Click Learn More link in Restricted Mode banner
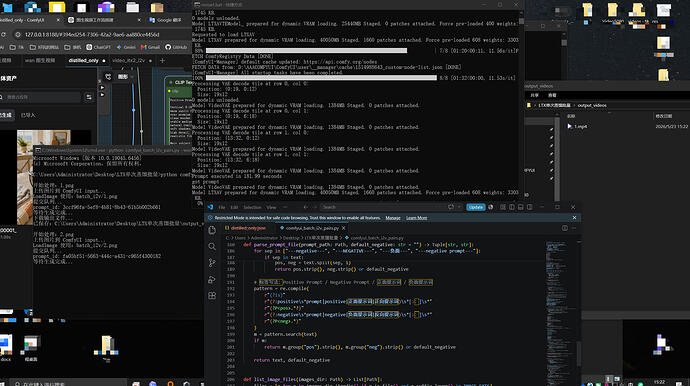This screenshot has height=386, width=690. (416, 218)
